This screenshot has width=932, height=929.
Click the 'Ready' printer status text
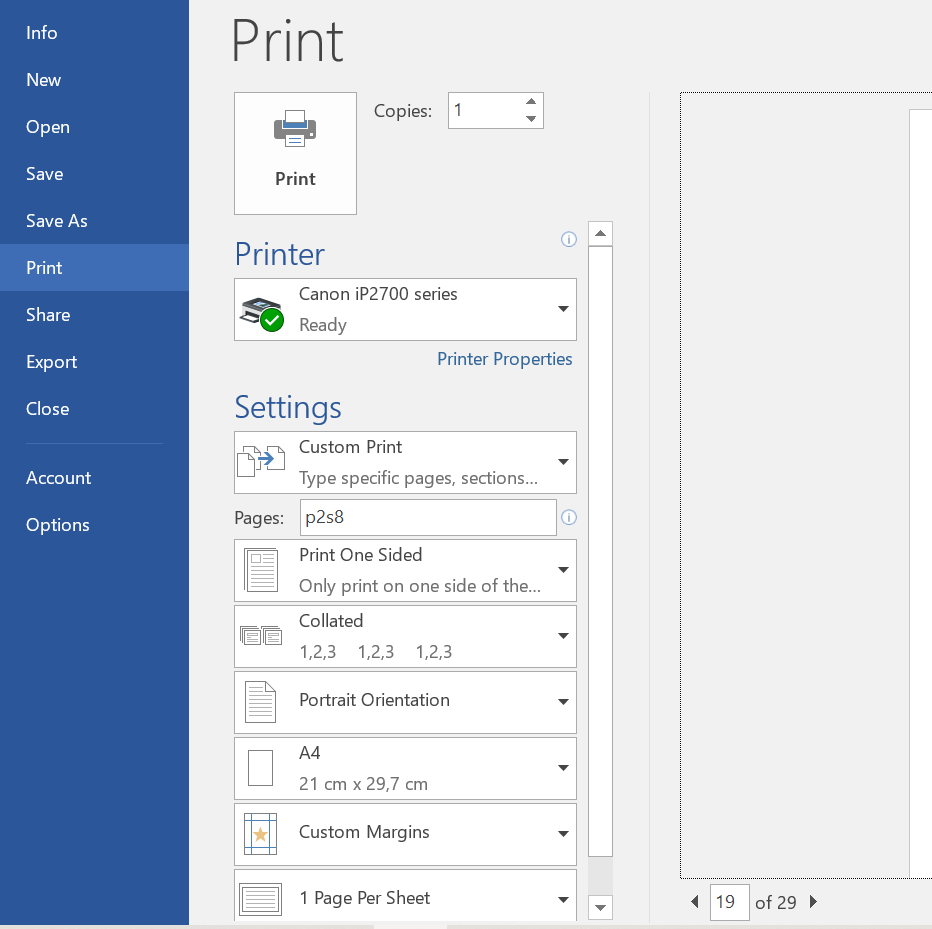pyautogui.click(x=323, y=325)
